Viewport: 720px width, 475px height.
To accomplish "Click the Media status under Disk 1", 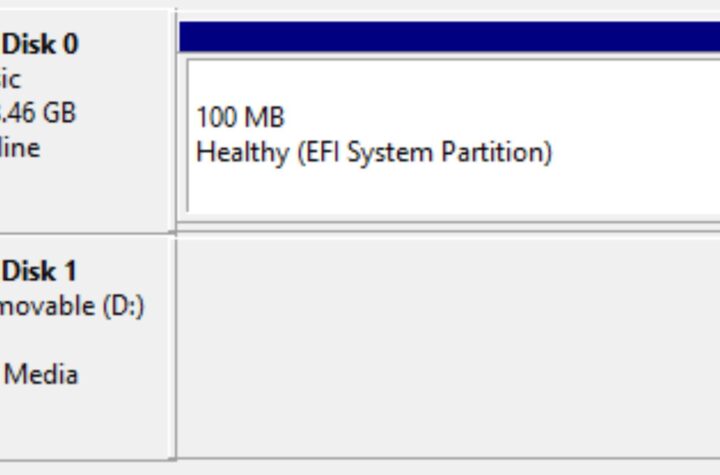I will 40,374.
